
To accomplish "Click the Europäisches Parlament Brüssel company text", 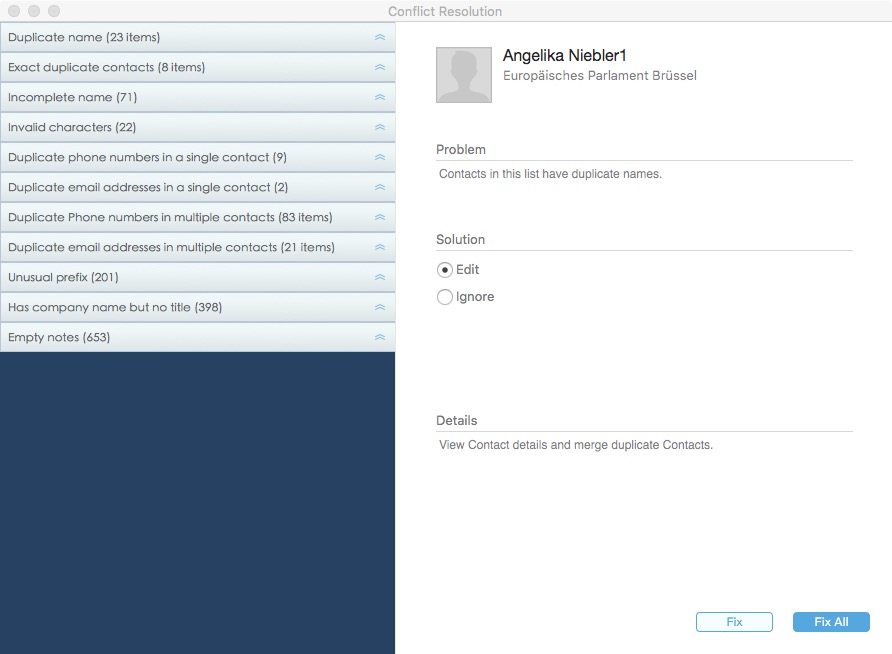I will point(599,76).
